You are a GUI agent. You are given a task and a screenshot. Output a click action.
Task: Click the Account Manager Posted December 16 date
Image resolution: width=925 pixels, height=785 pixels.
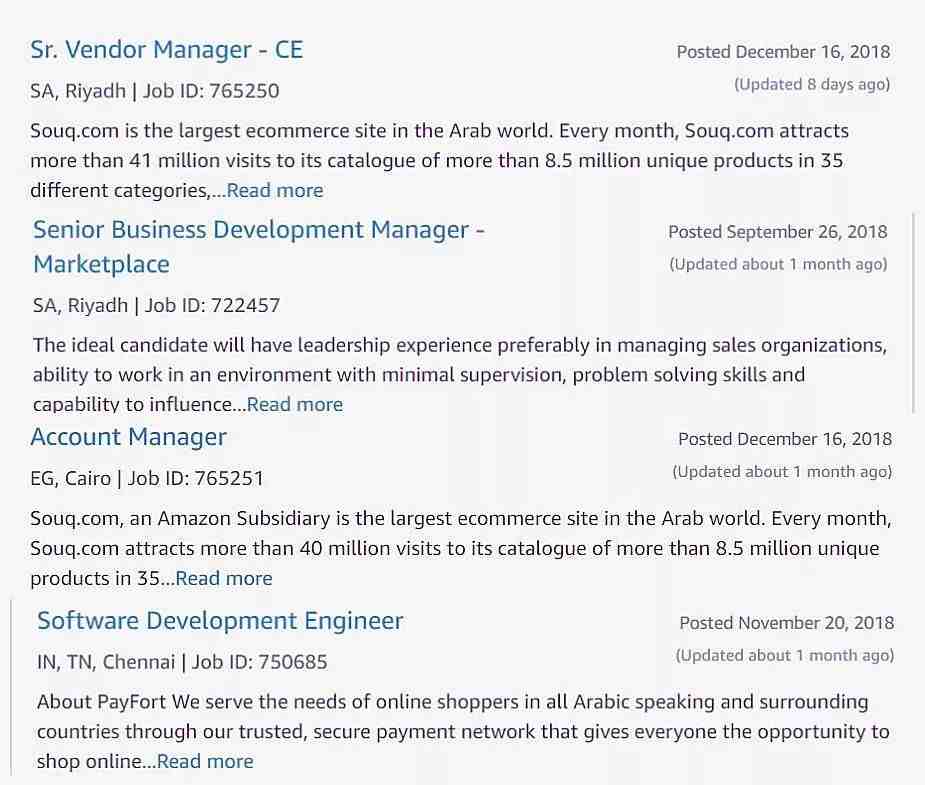point(785,439)
